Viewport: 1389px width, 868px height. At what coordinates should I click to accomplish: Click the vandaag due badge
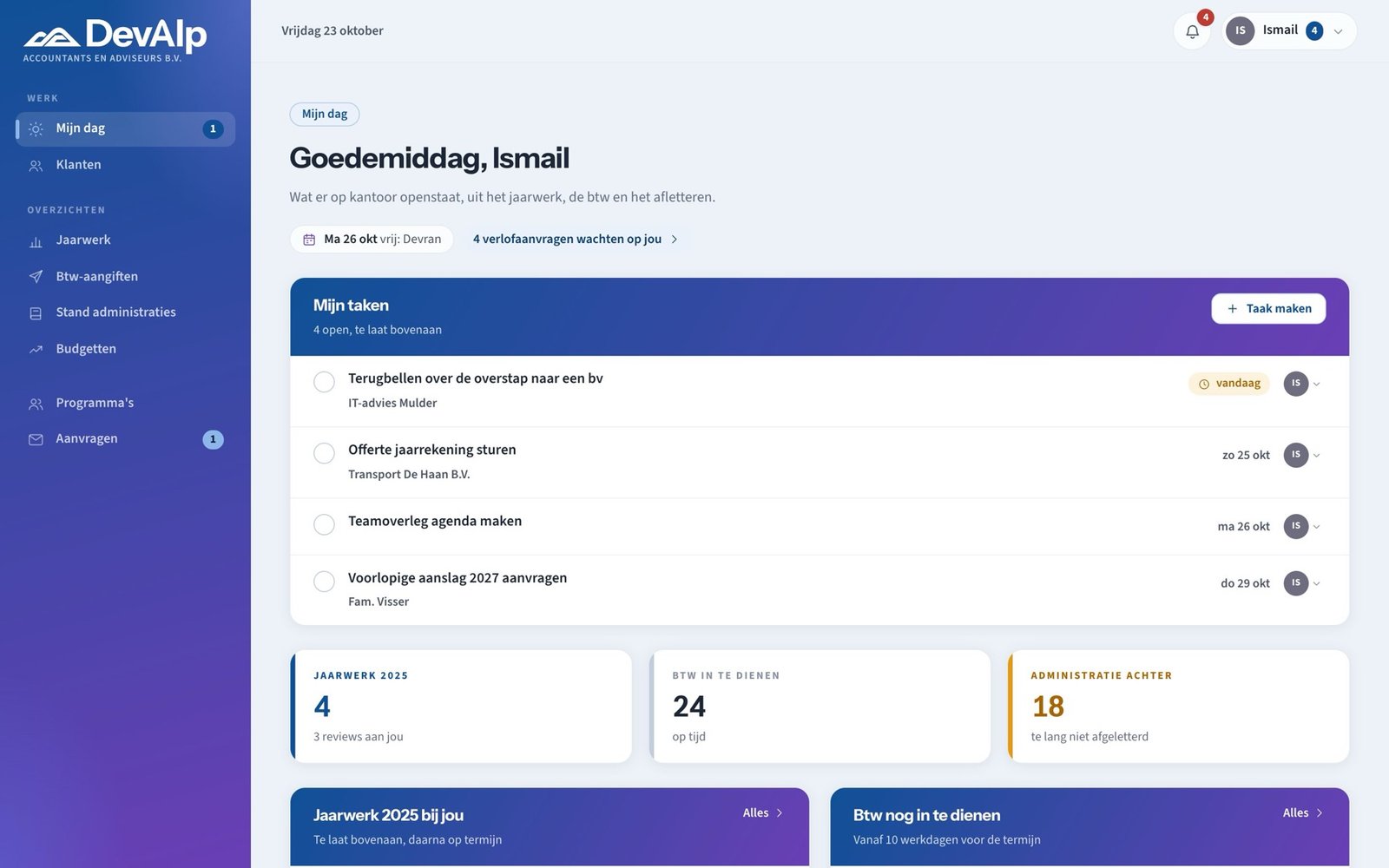coord(1229,384)
